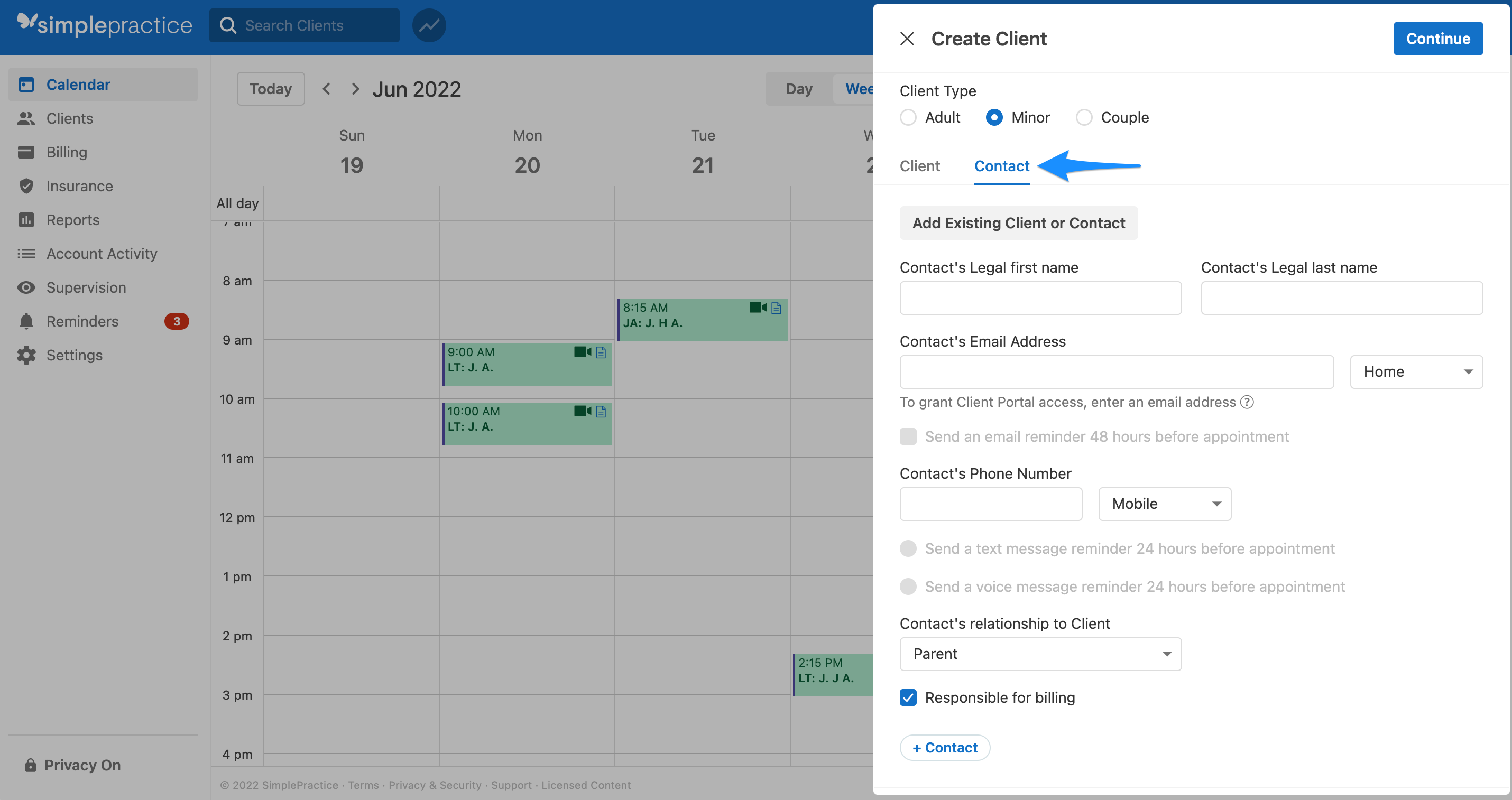Click the search magnifier icon
Screen dimensions: 1512x800
(228, 25)
